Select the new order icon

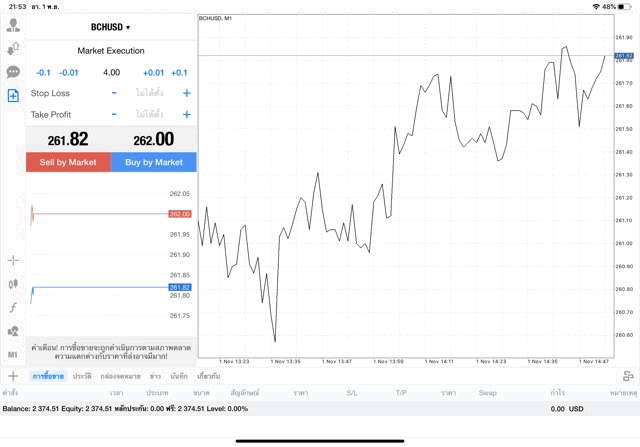click(x=13, y=96)
